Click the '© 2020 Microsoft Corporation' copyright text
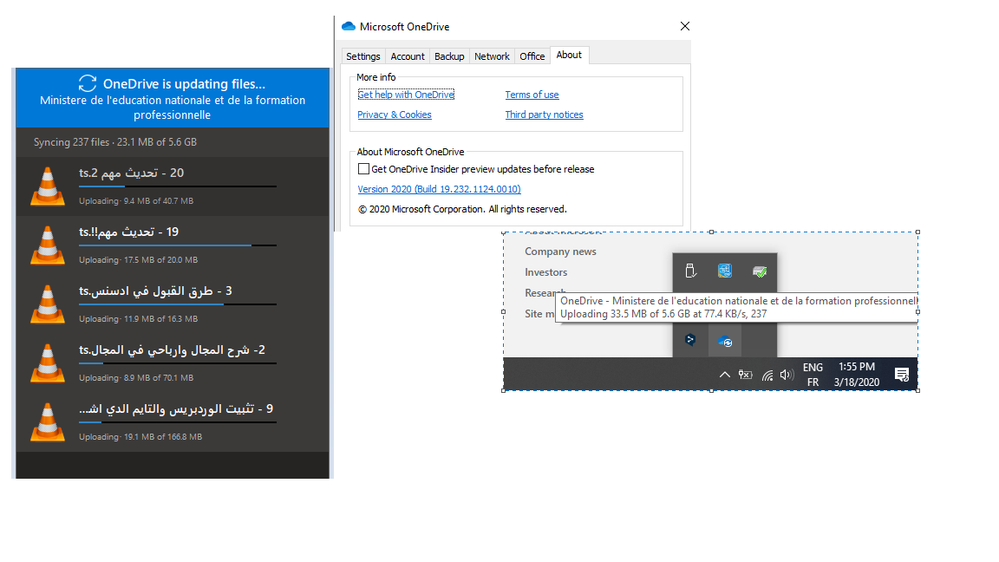Screen dimensions: 999x562 (463, 209)
